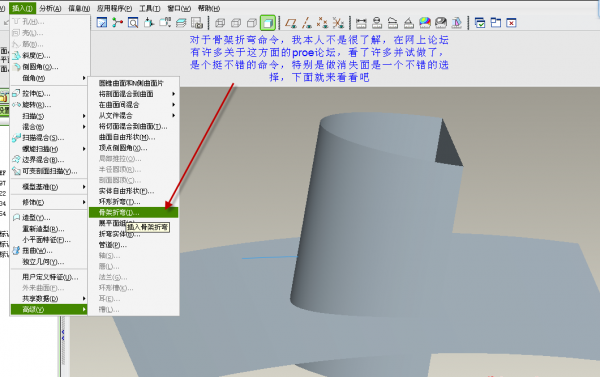The height and width of the screenshot is (377, 600).
Task: Expand 在曲面间混合 submenu
Action: tap(134, 104)
